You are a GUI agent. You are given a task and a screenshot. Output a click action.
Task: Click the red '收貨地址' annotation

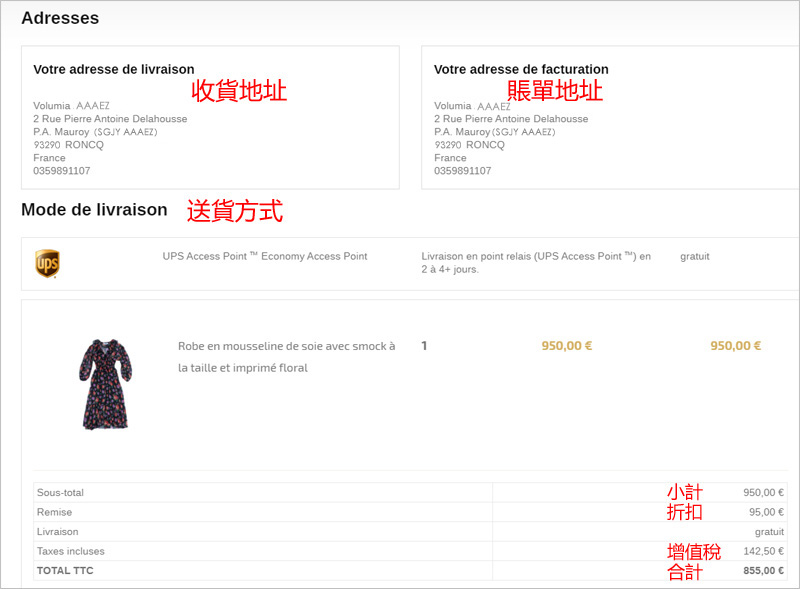click(239, 91)
